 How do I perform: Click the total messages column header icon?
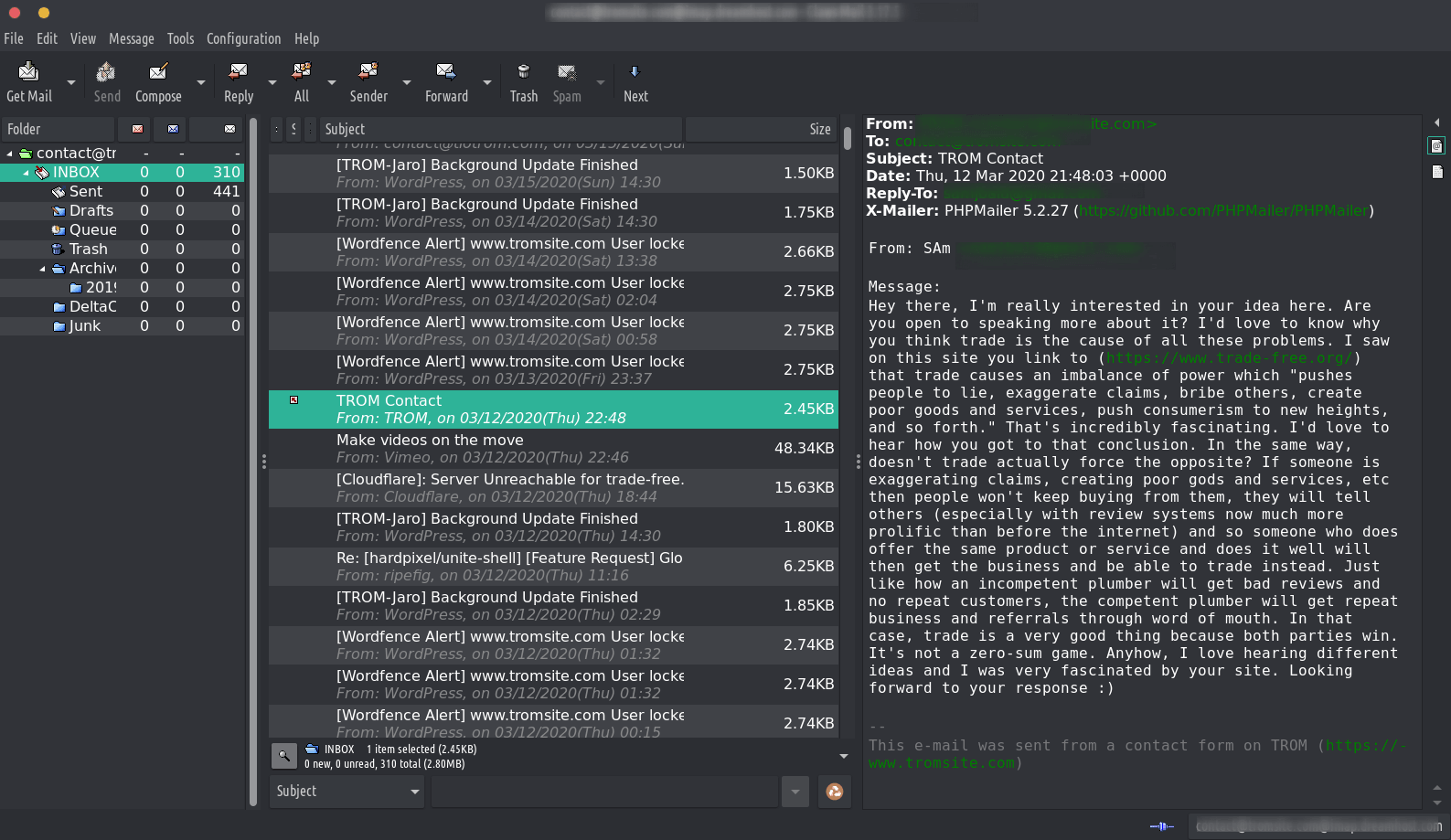pos(229,129)
